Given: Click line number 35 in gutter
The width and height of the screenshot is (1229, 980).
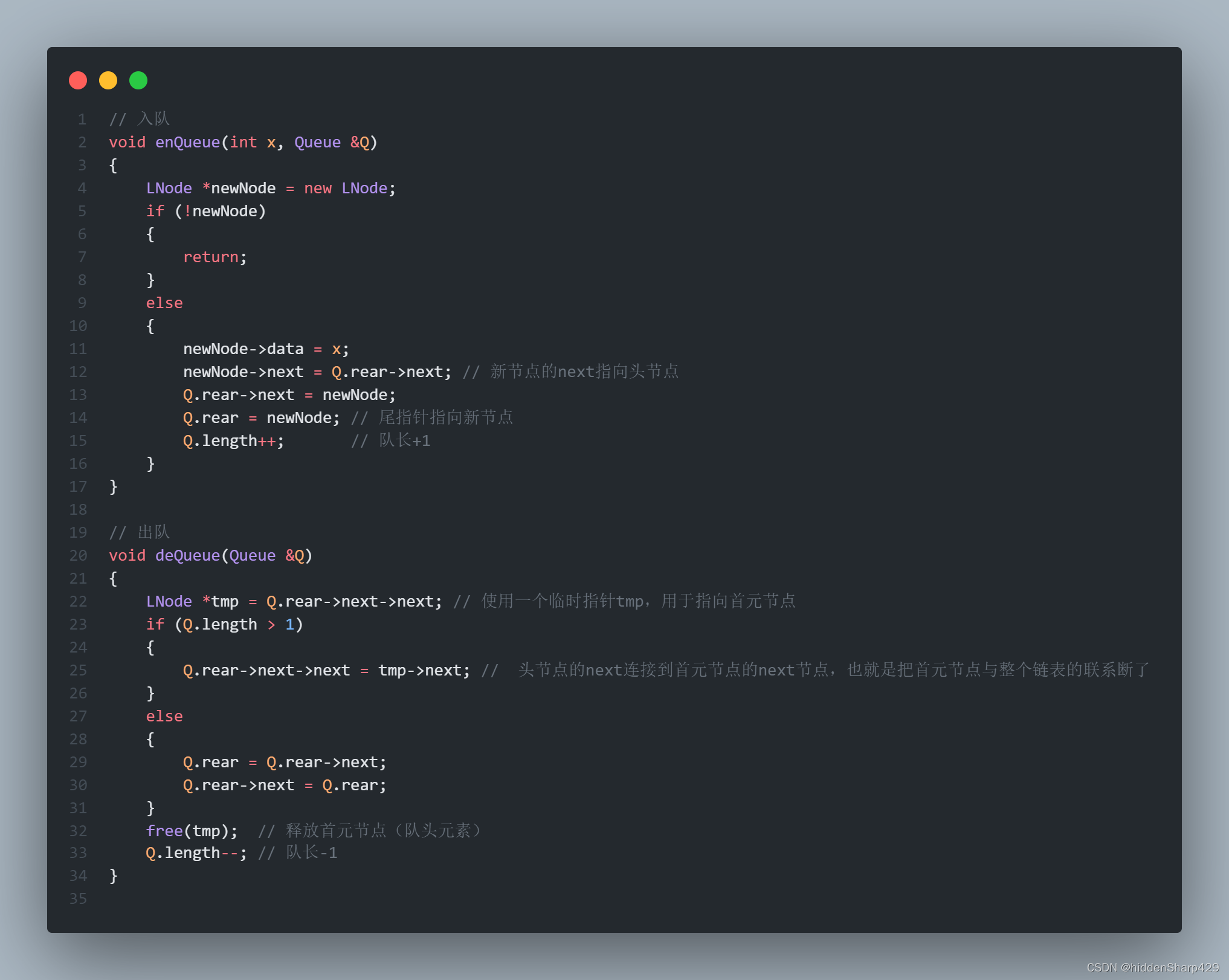Looking at the screenshot, I should point(78,899).
